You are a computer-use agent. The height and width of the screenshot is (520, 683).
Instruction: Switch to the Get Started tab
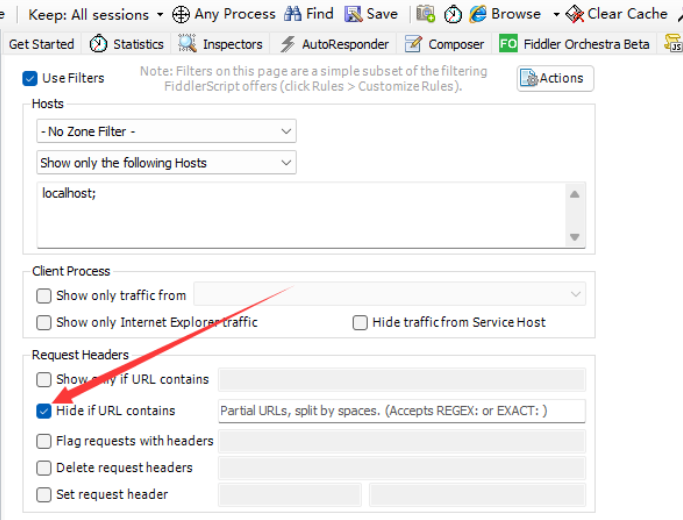click(x=41, y=44)
